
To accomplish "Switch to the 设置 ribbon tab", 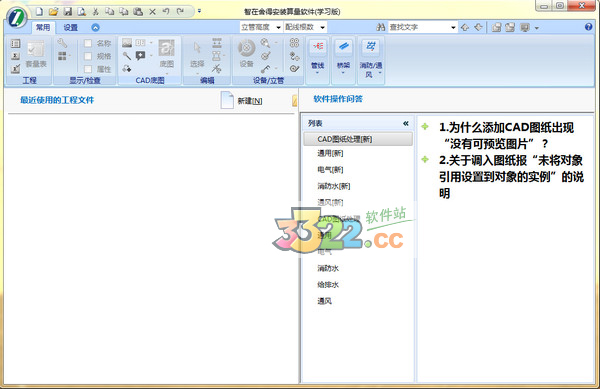I will coord(71,27).
